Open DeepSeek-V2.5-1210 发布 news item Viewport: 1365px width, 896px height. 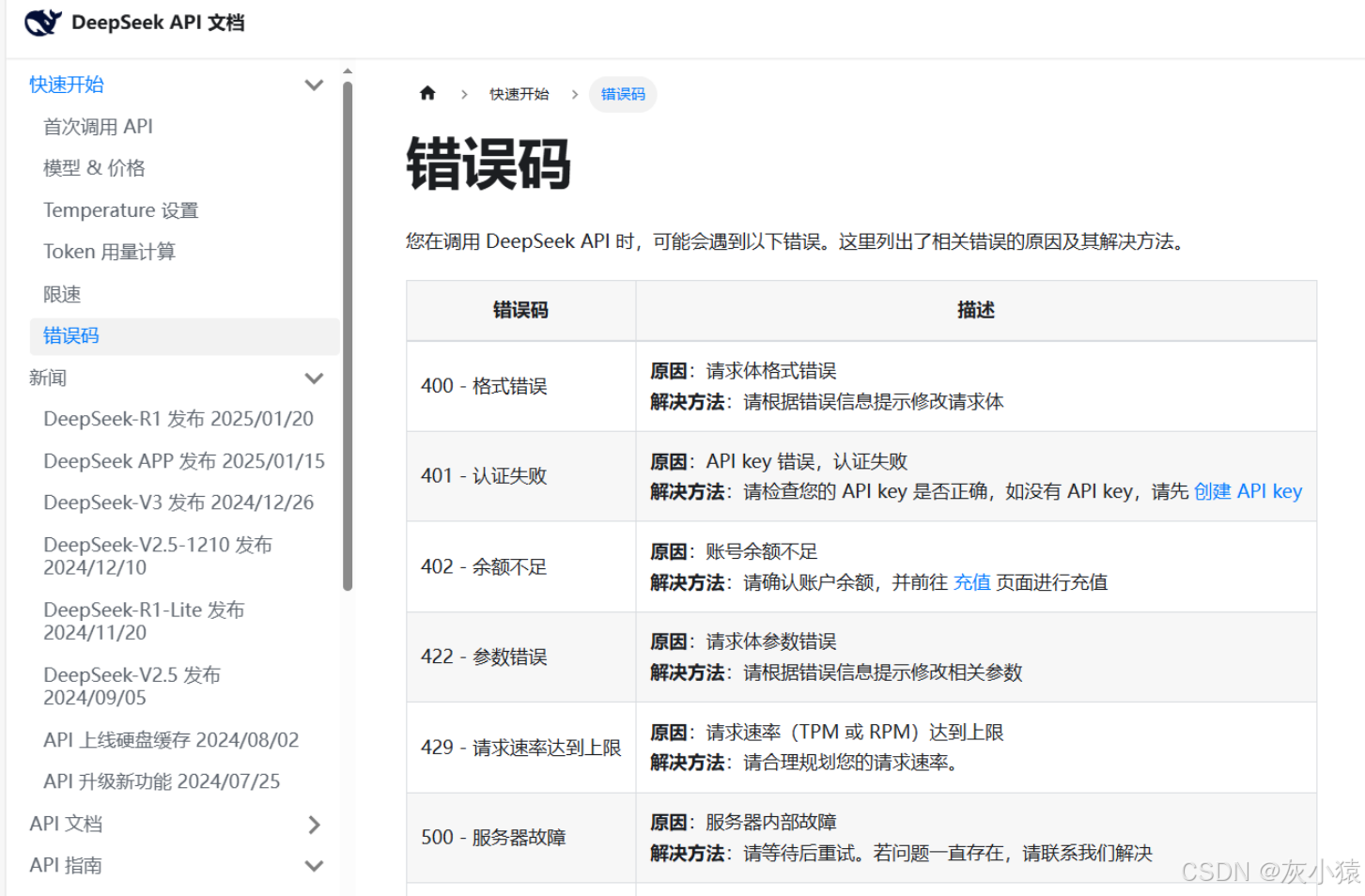pos(158,556)
